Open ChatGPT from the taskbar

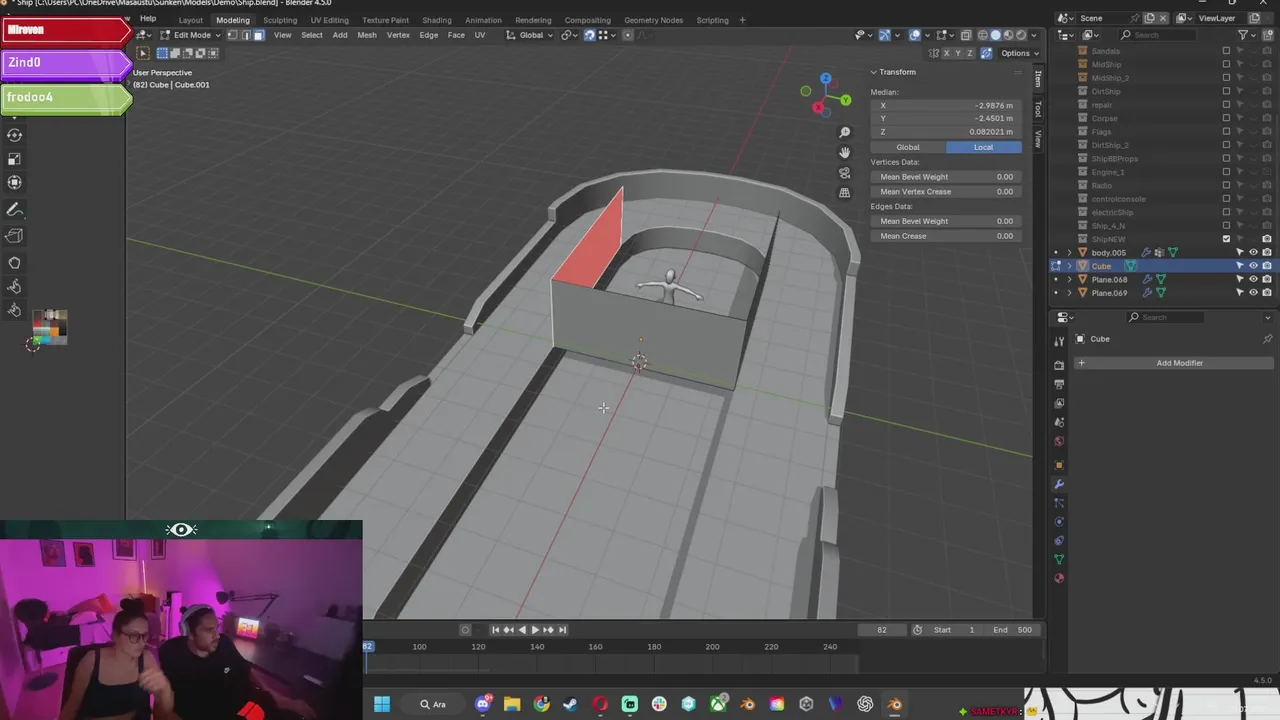click(x=865, y=704)
